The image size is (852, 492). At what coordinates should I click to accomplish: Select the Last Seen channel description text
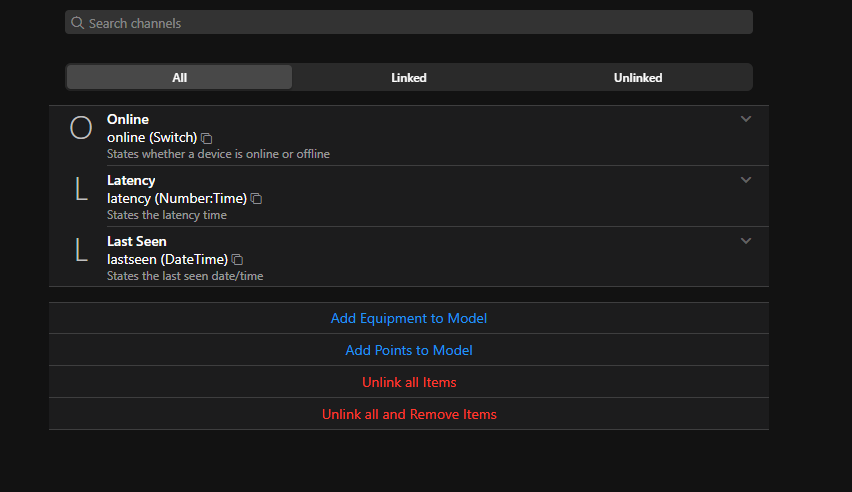[185, 276]
